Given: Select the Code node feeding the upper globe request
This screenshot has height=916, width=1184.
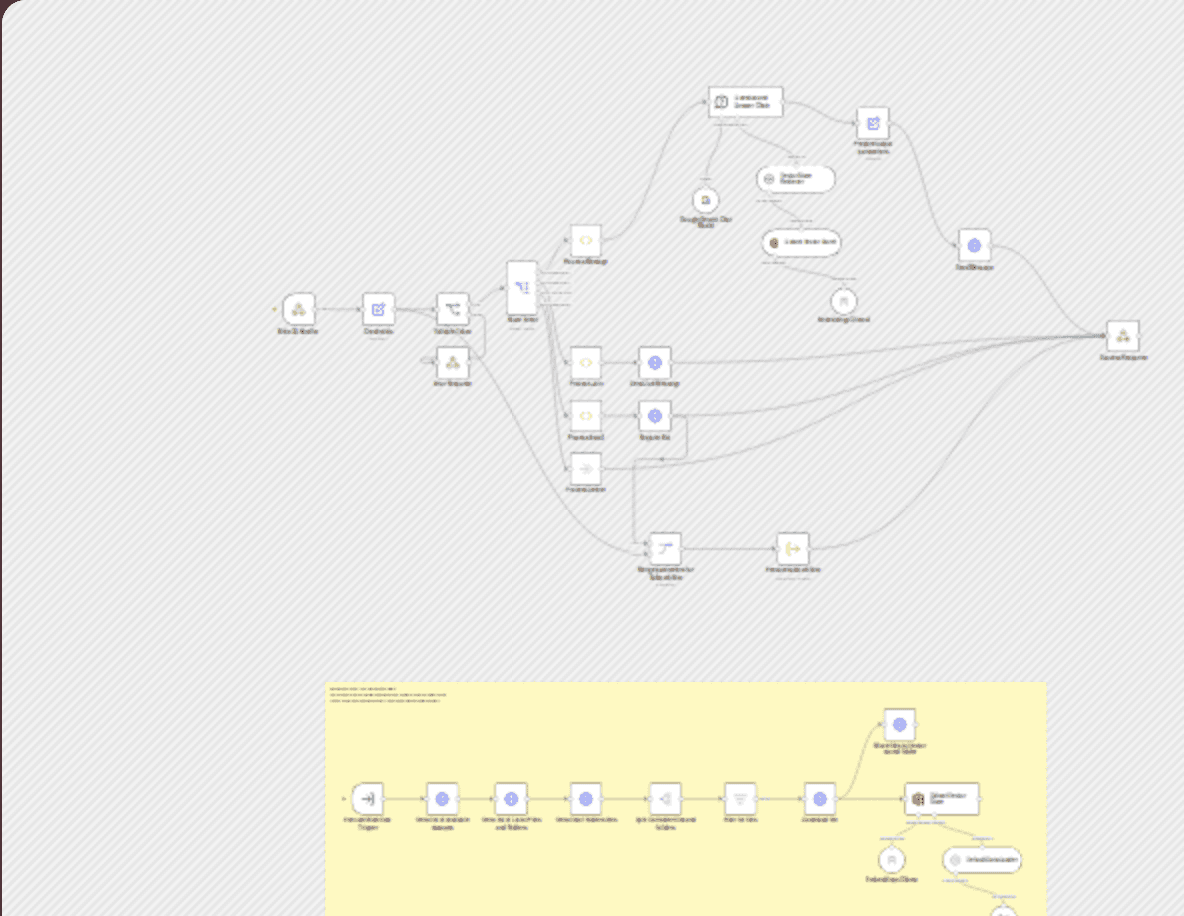Looking at the screenshot, I should 586,362.
